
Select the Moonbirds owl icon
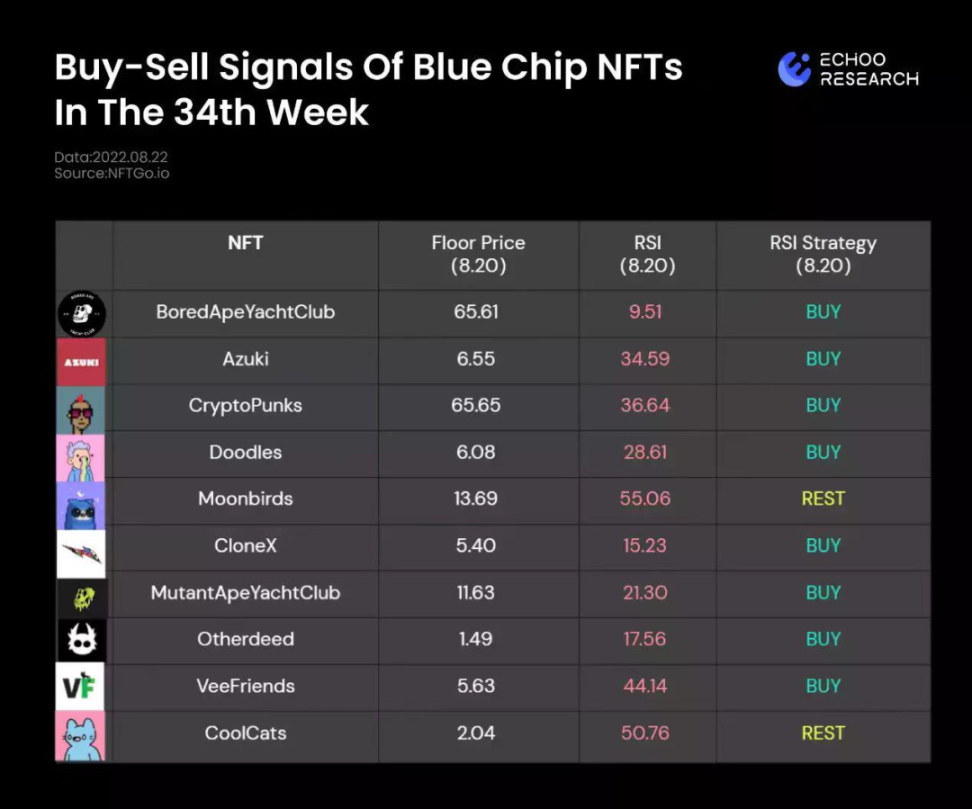(x=81, y=501)
